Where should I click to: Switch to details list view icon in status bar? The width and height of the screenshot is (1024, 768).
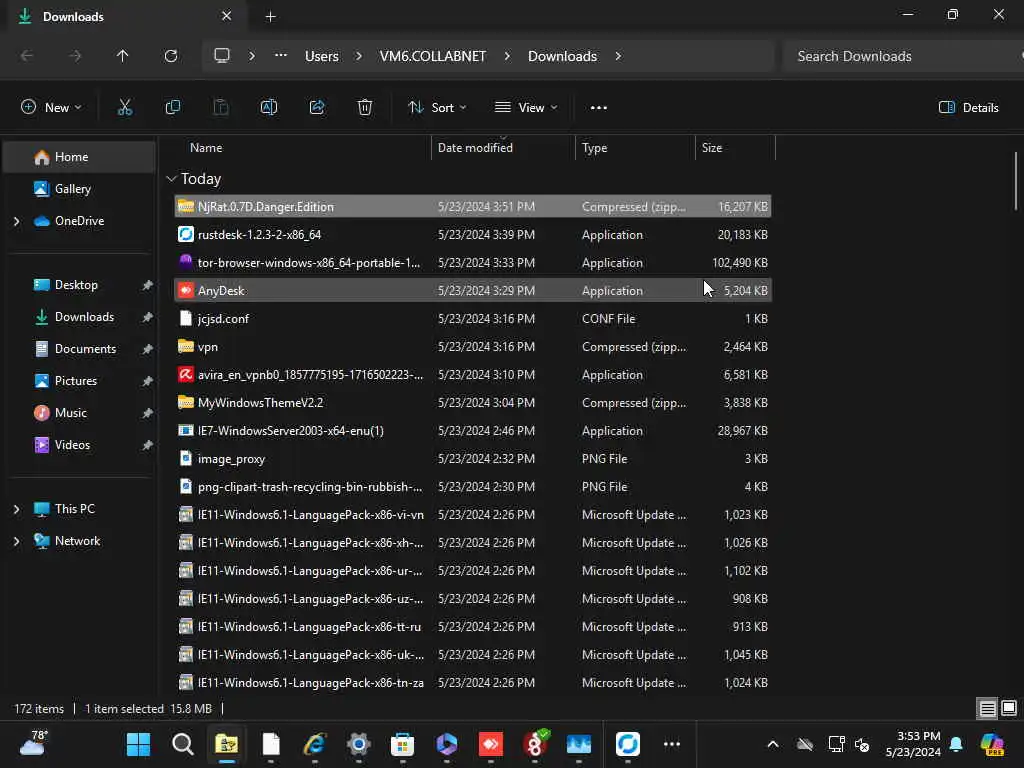coord(987,709)
